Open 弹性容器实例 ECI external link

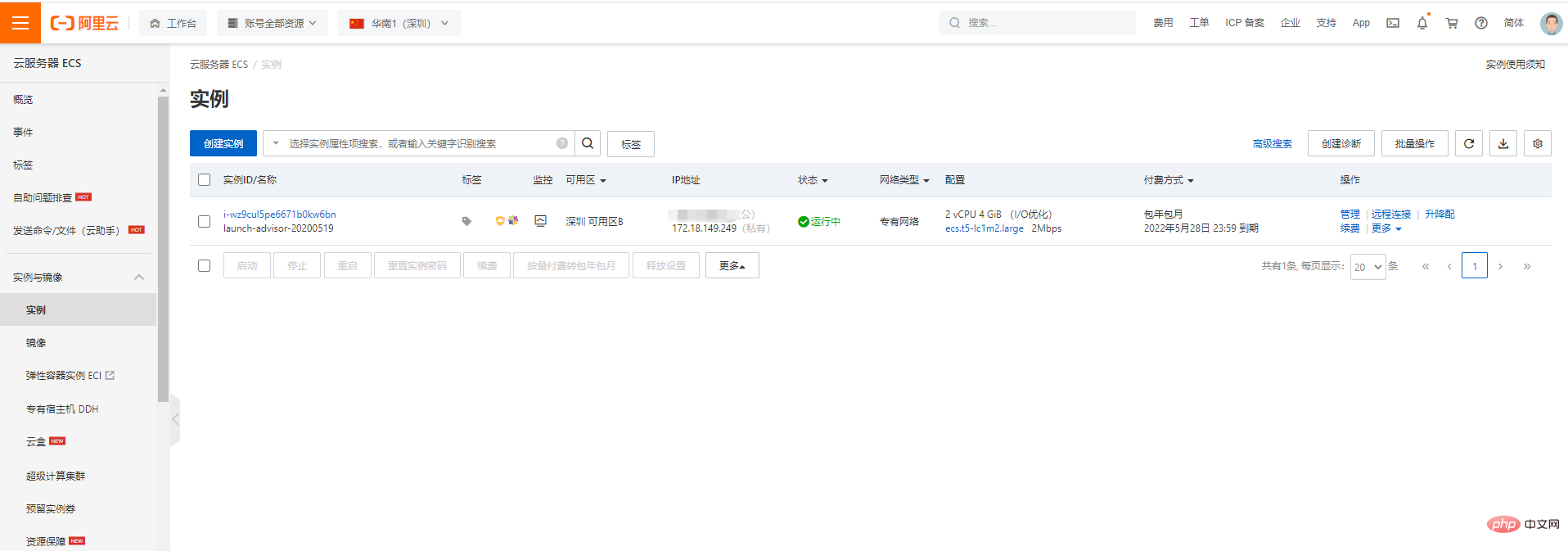point(70,376)
